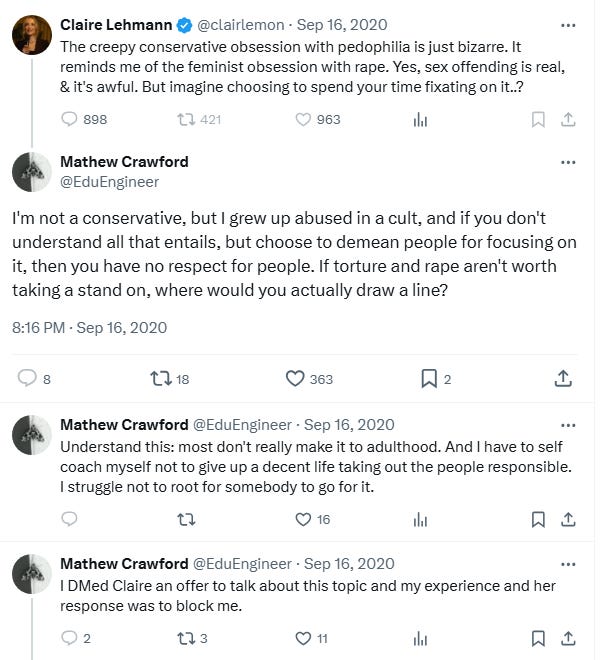Image resolution: width=602 pixels, height=660 pixels.
Task: Open the @EduEngineer handle under main tweet author
Action: (109, 182)
